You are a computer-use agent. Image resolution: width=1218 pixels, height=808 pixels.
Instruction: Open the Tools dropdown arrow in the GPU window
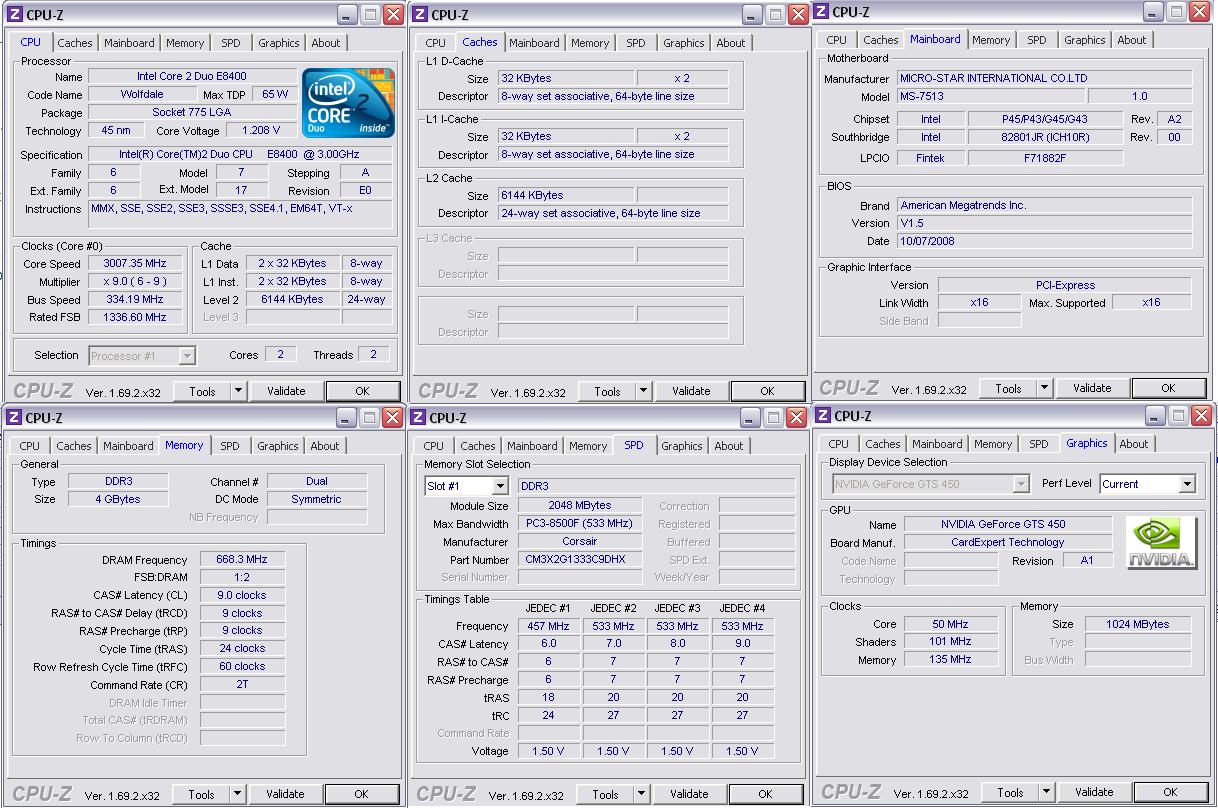tap(1046, 792)
